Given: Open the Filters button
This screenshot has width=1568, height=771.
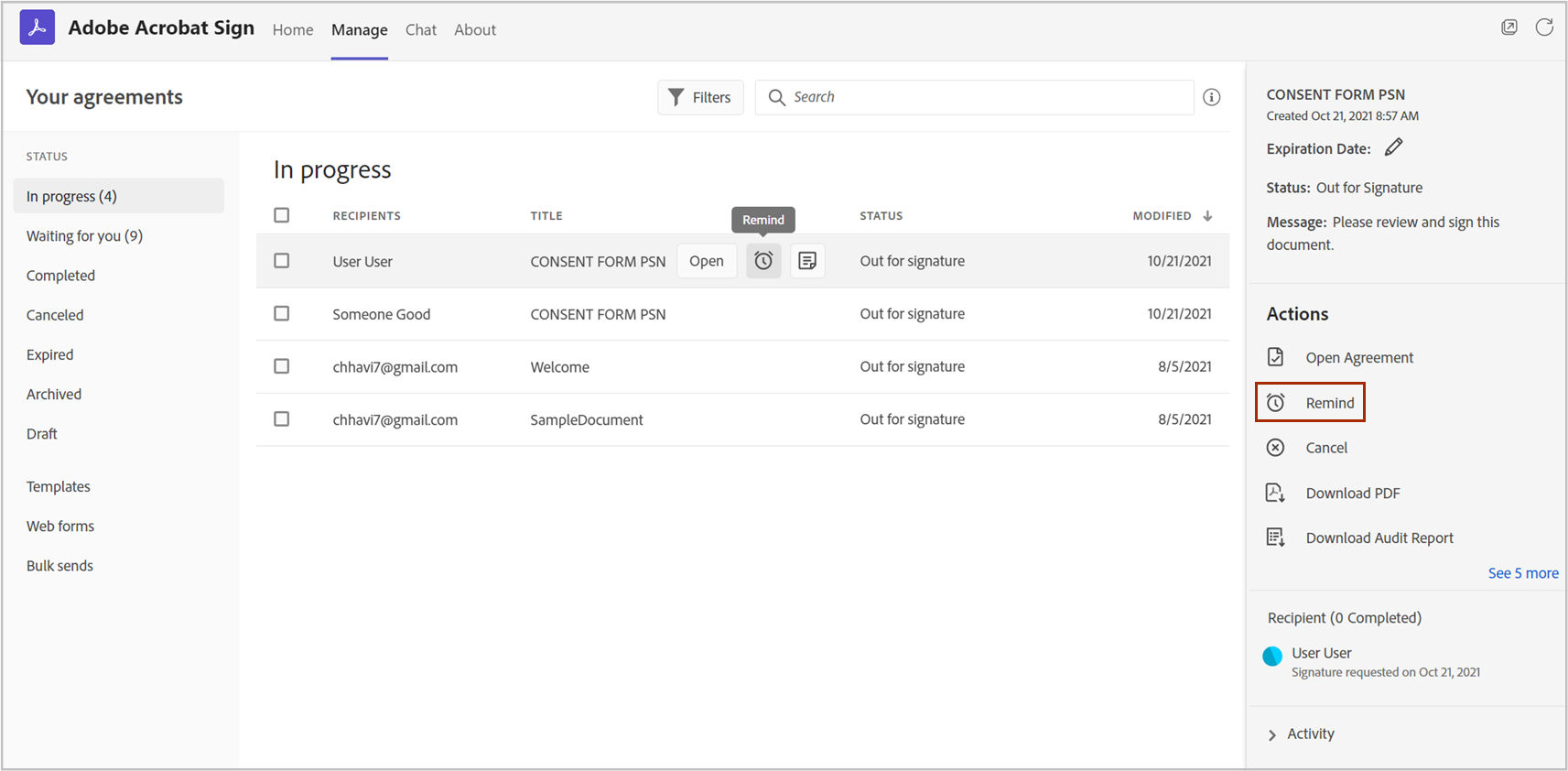Looking at the screenshot, I should click(700, 97).
